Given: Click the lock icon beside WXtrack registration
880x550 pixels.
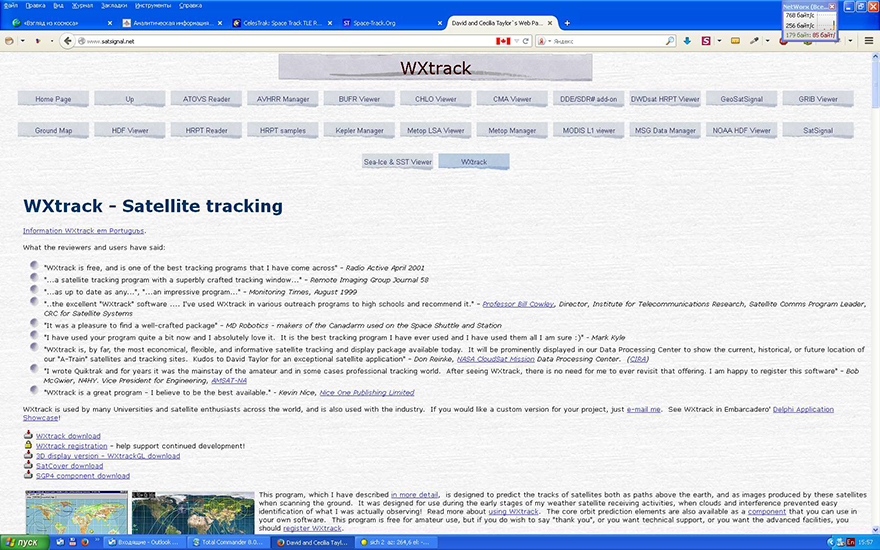Looking at the screenshot, I should point(28,445).
